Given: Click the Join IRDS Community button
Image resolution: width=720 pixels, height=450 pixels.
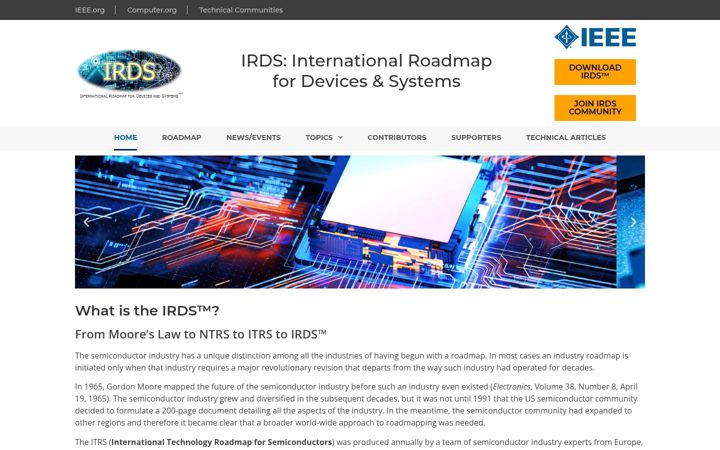Looking at the screenshot, I should (x=595, y=108).
